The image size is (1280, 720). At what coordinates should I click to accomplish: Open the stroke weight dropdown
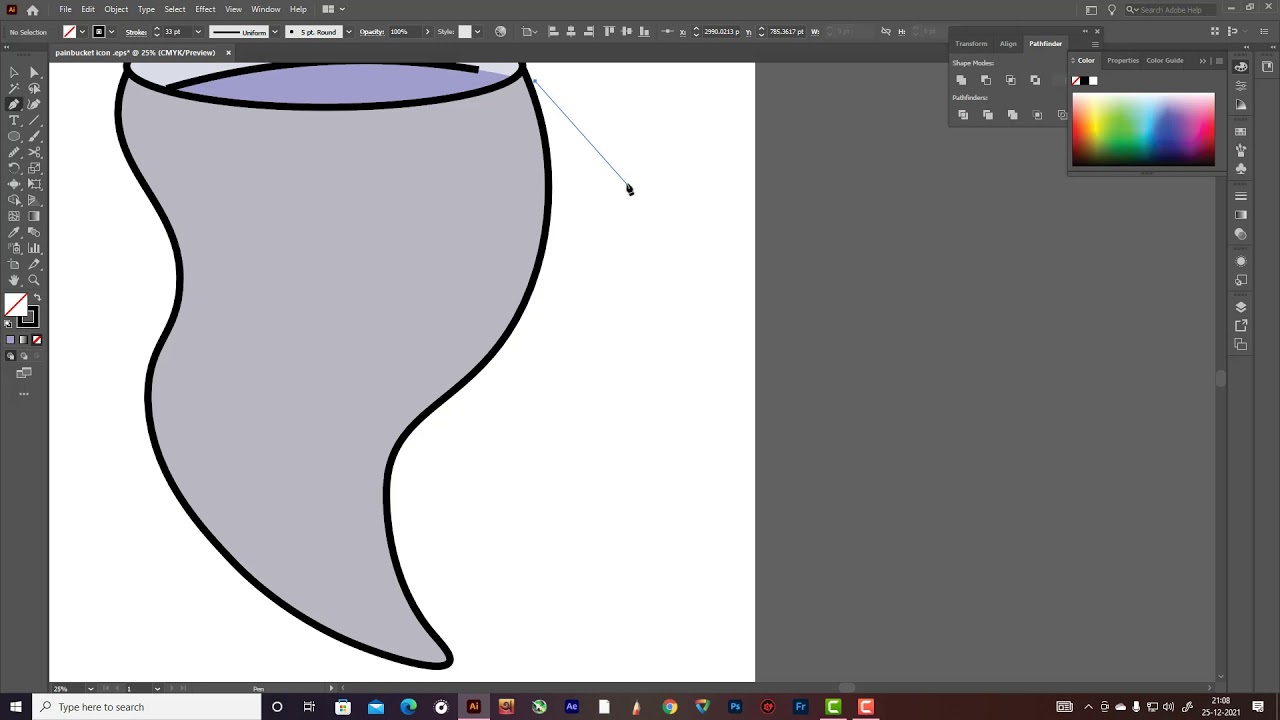point(198,32)
